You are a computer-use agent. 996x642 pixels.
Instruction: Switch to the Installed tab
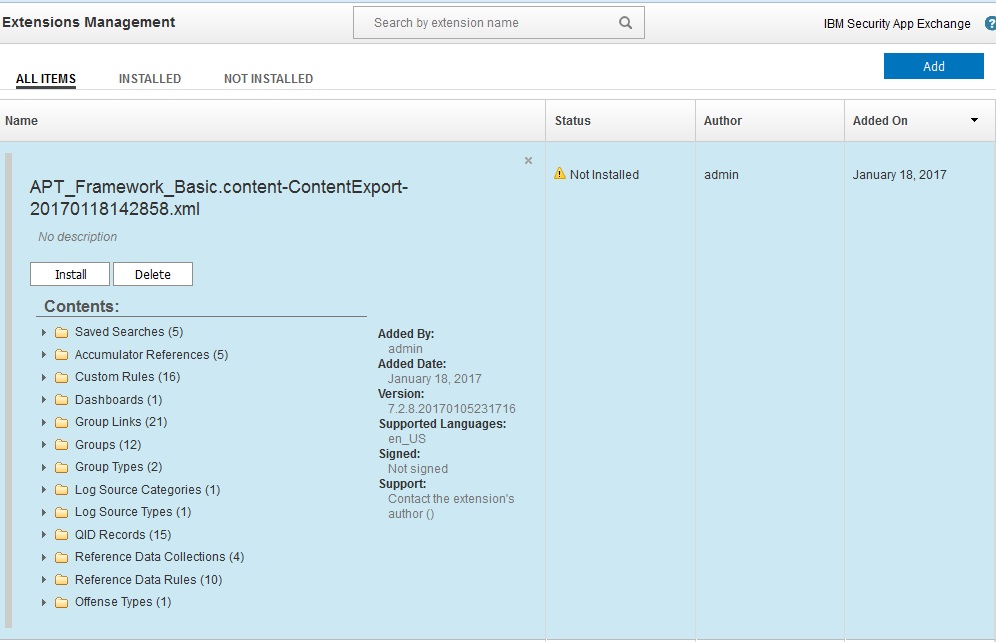150,79
